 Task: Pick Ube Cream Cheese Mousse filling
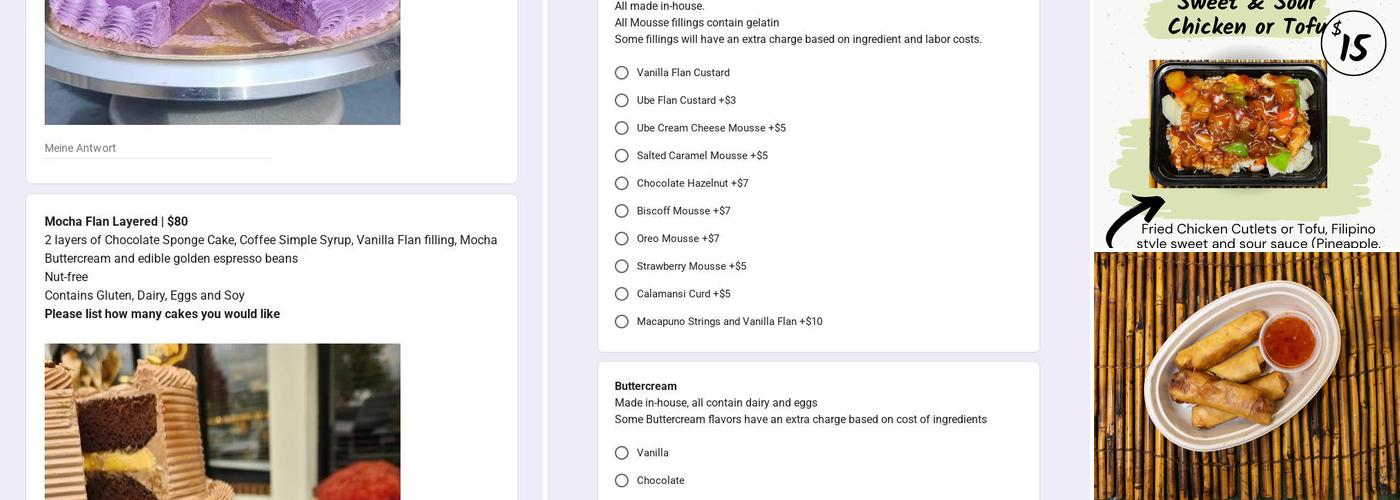[622, 128]
